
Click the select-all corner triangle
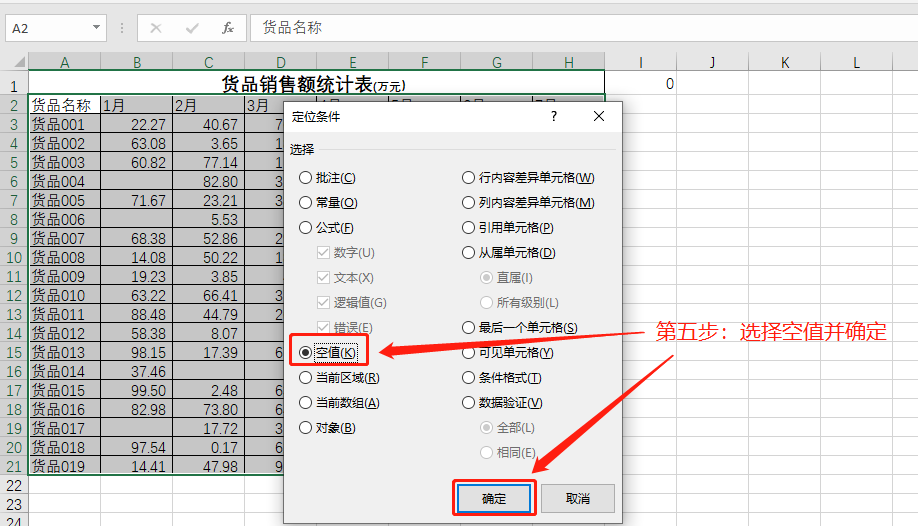pos(19,62)
